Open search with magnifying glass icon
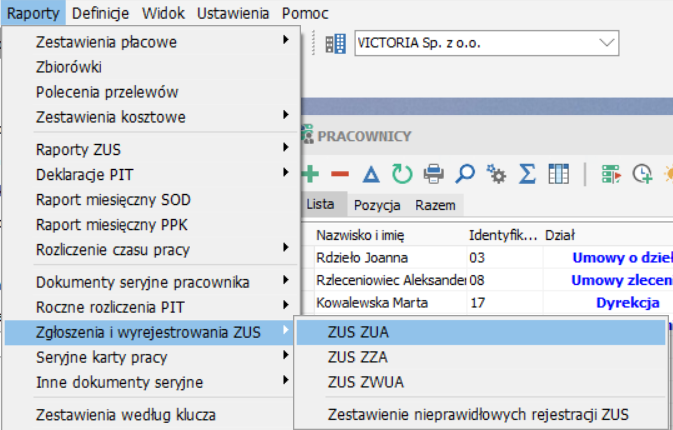Viewport: 673px width, 430px height. click(465, 174)
